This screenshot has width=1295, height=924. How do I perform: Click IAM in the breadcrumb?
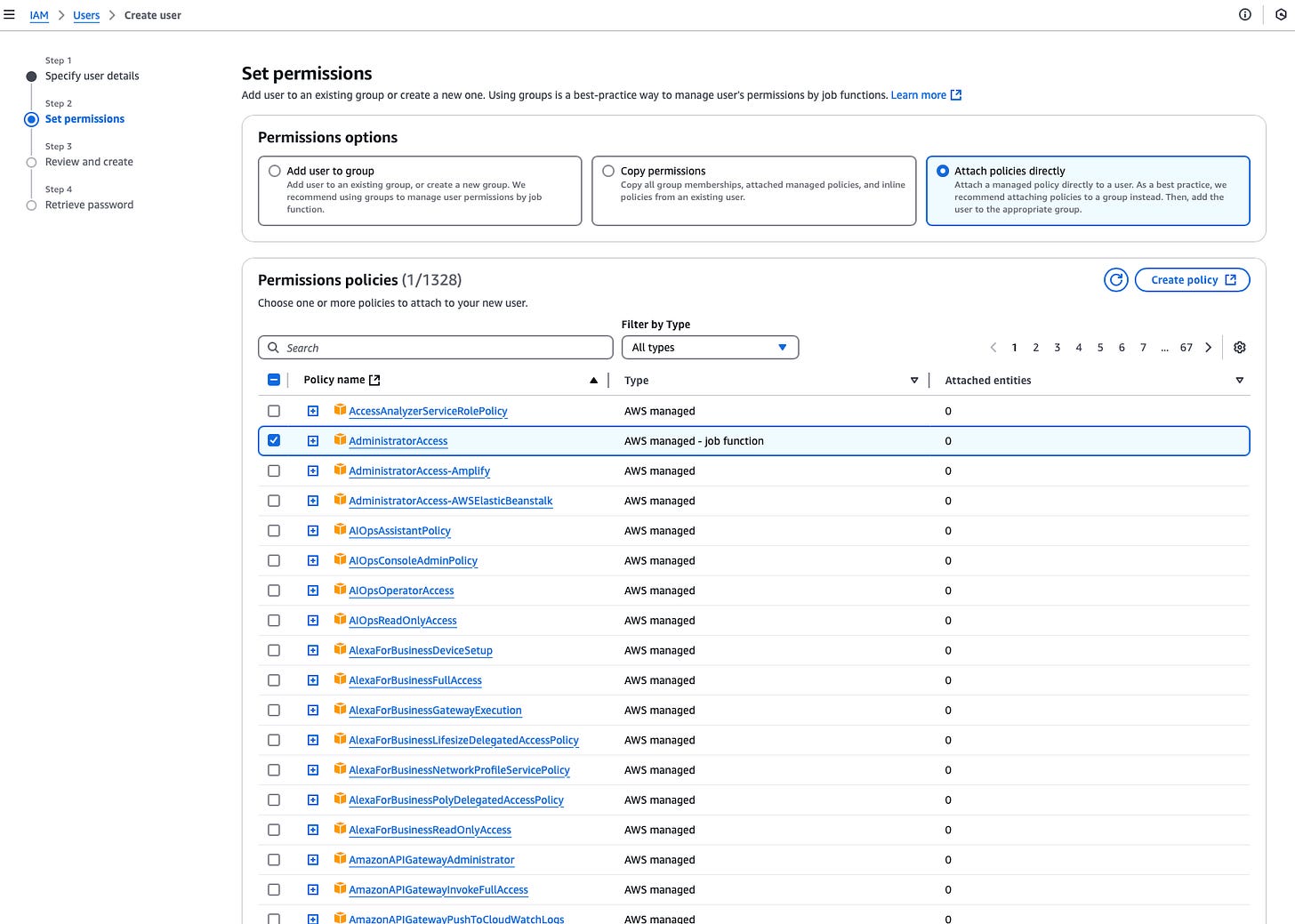coord(39,15)
